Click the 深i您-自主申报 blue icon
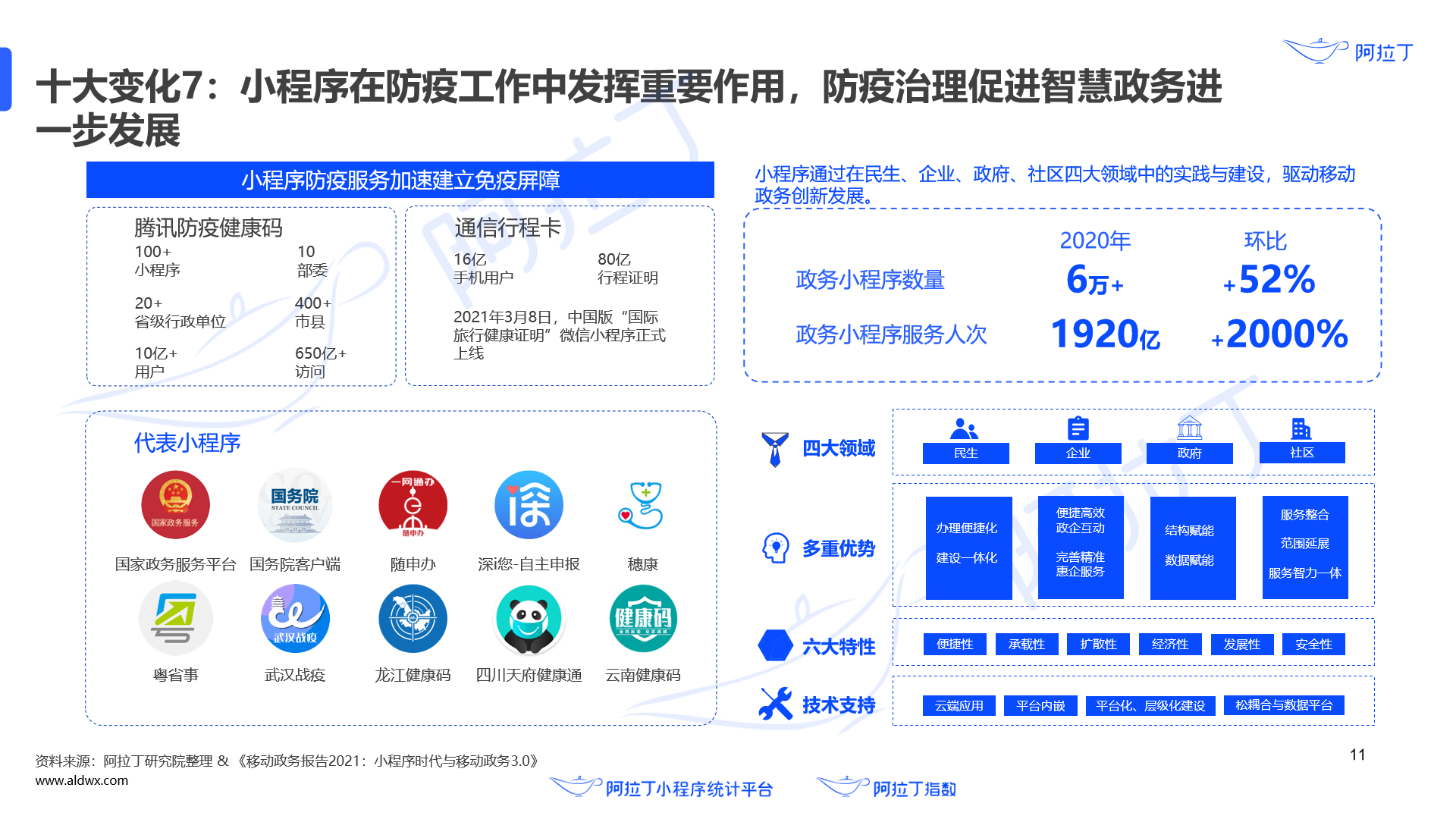The image size is (1456, 819). [x=529, y=505]
